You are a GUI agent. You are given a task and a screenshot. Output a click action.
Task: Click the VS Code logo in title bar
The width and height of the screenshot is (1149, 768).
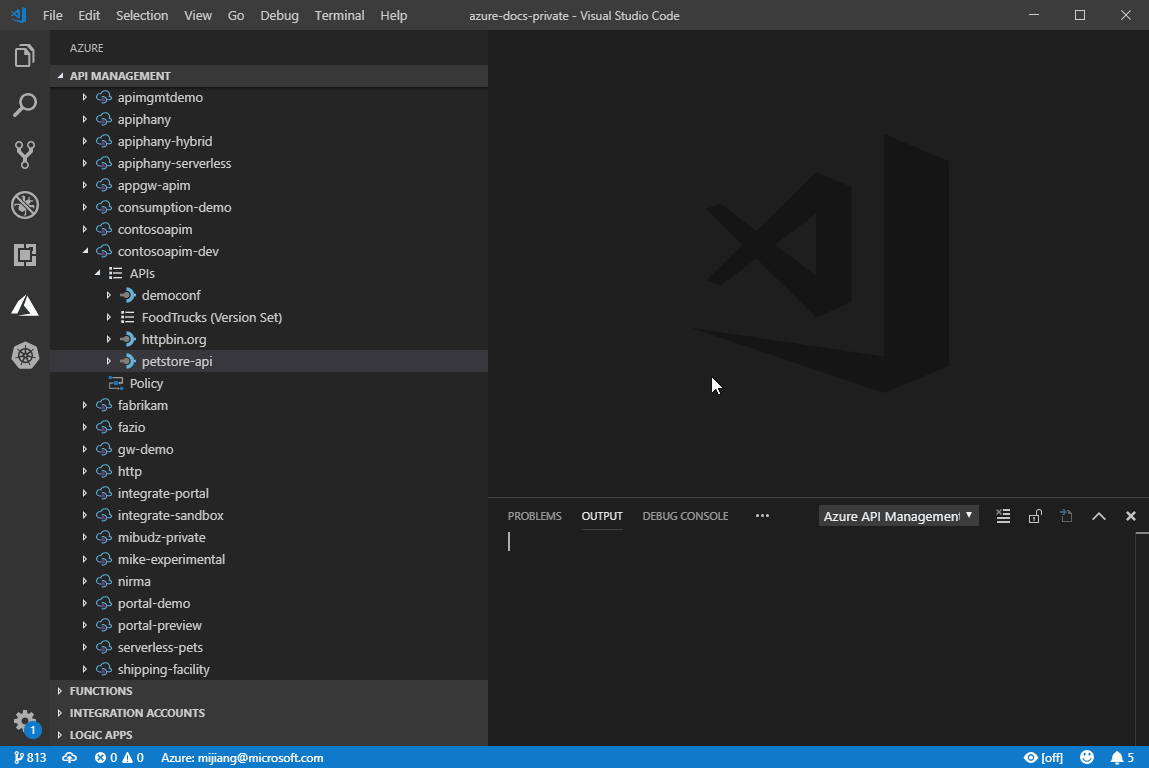[x=19, y=15]
